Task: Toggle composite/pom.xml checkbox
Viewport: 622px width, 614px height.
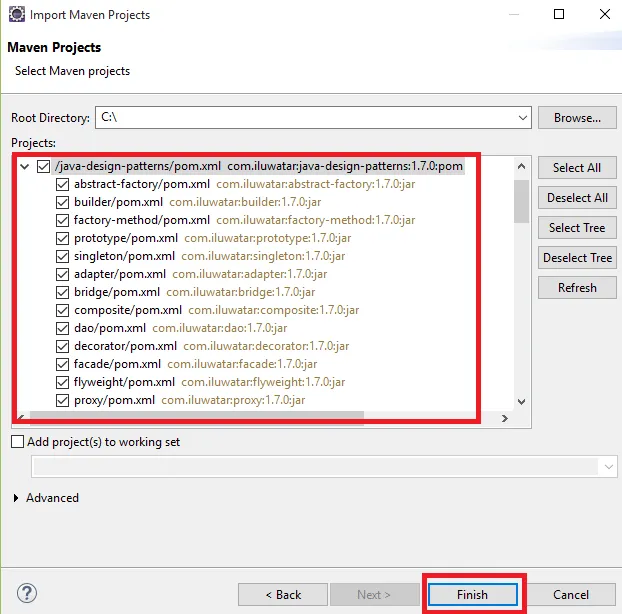Action: 62,310
